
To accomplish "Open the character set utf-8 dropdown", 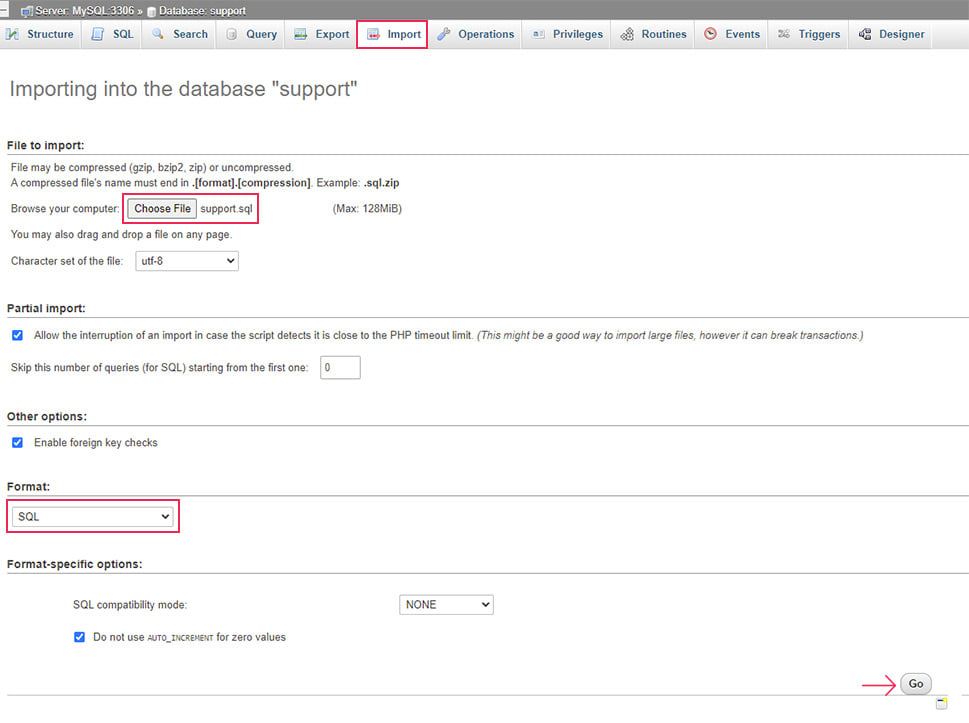I will tap(187, 261).
